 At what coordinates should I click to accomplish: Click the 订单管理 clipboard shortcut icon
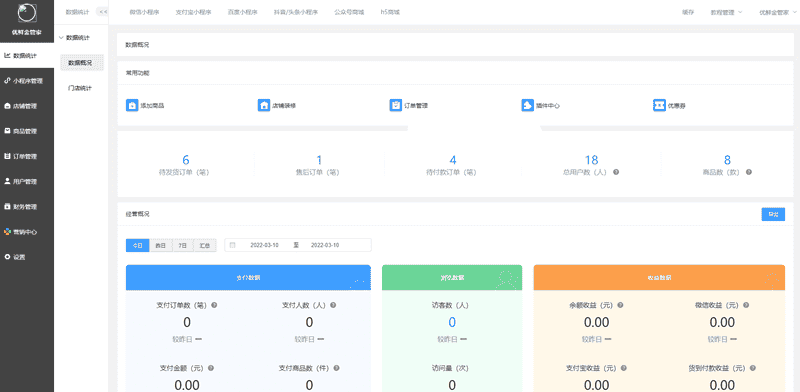click(395, 106)
